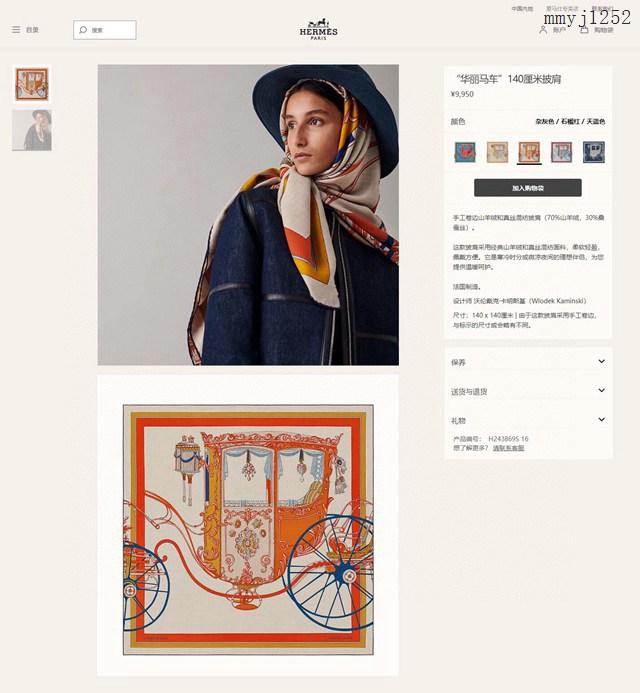This screenshot has height=693, width=640.
Task: Select the blue scarf color swatch
Action: coord(465,152)
